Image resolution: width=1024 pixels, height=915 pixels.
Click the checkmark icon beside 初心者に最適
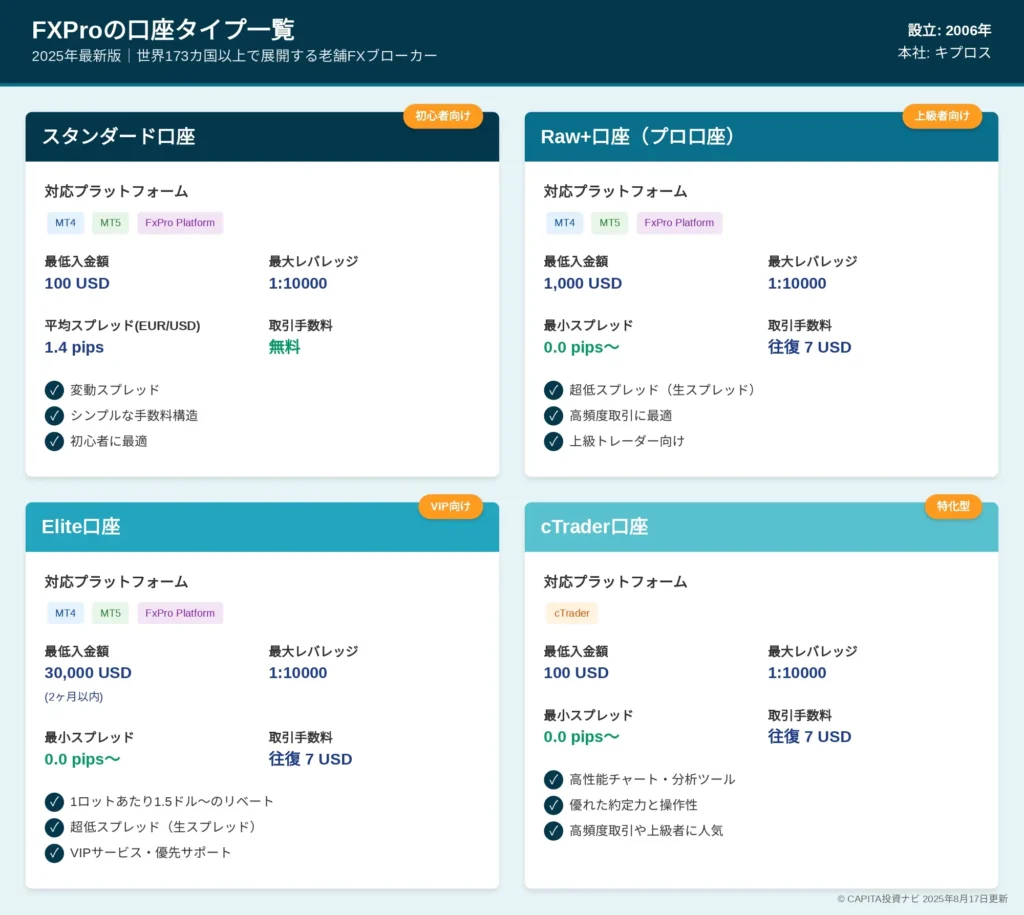(54, 441)
